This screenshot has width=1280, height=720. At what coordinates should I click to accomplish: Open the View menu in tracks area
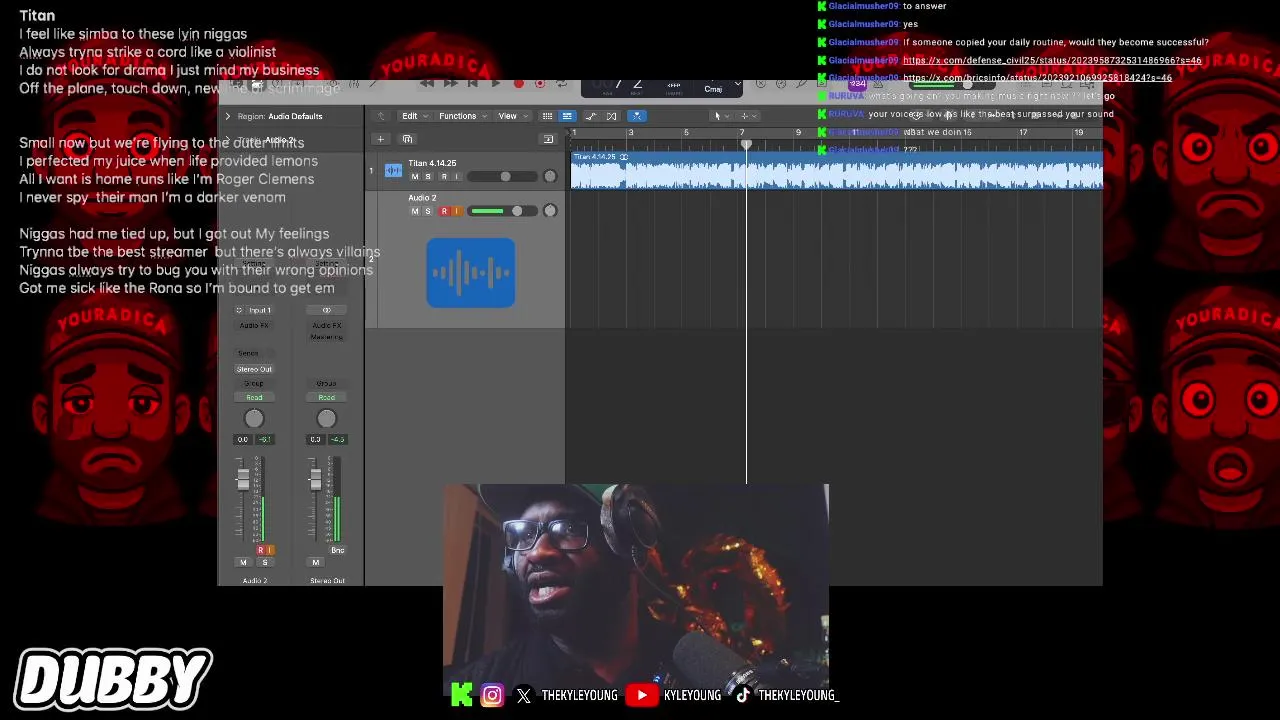click(511, 116)
